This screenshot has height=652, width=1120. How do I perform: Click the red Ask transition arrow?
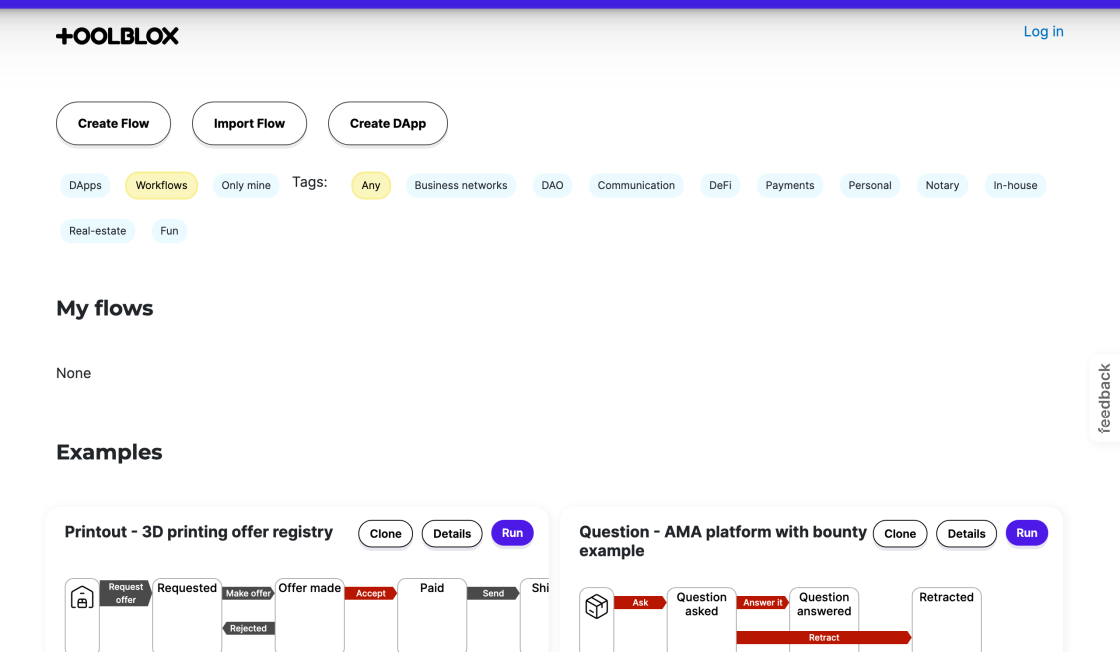click(640, 603)
